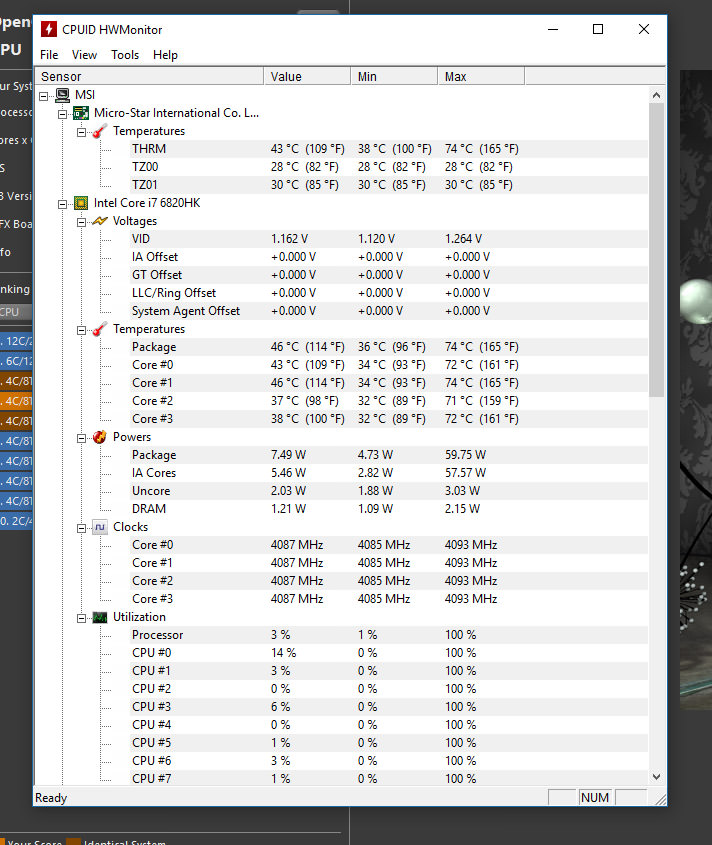Select the Package temperature row
712x845 pixels.
(388, 347)
